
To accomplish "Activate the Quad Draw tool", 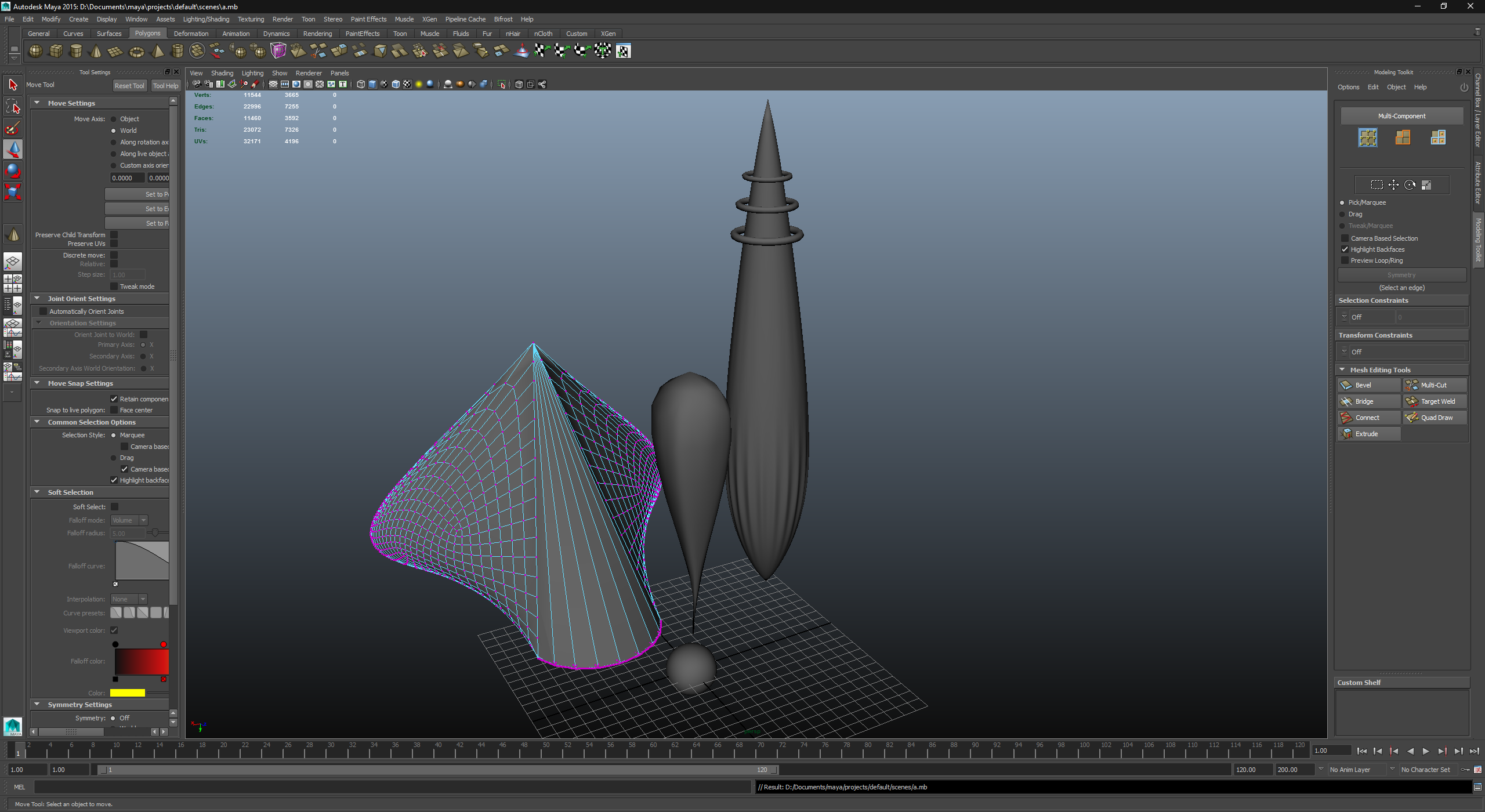I will click(x=1435, y=418).
